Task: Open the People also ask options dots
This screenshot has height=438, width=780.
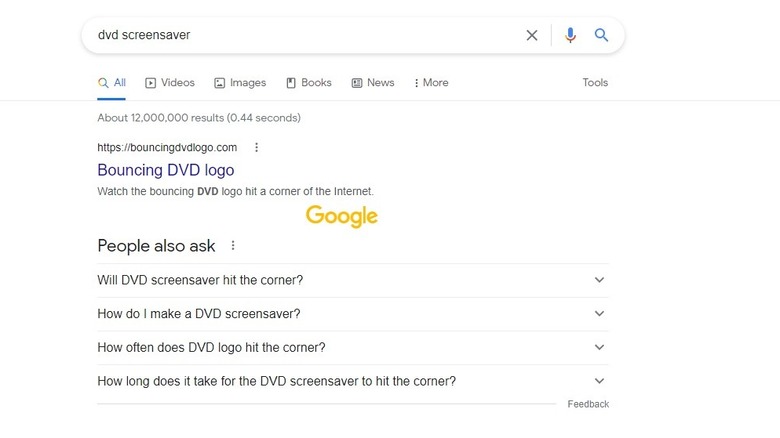Action: click(233, 245)
